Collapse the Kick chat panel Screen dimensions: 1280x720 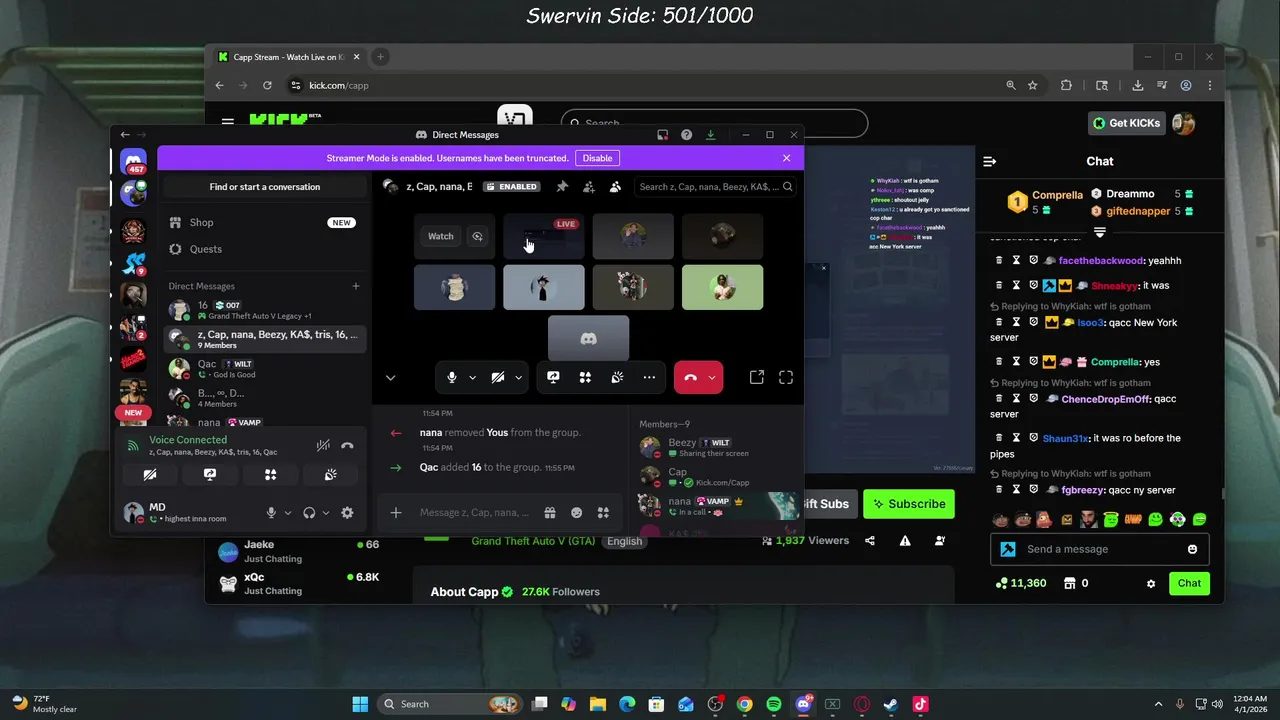(x=990, y=161)
